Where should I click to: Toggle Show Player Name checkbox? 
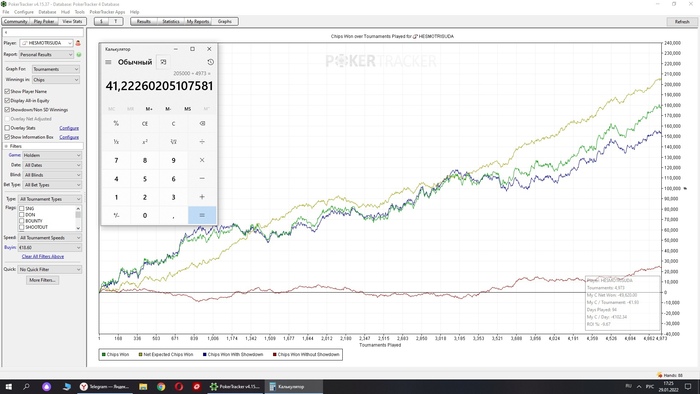(x=7, y=91)
